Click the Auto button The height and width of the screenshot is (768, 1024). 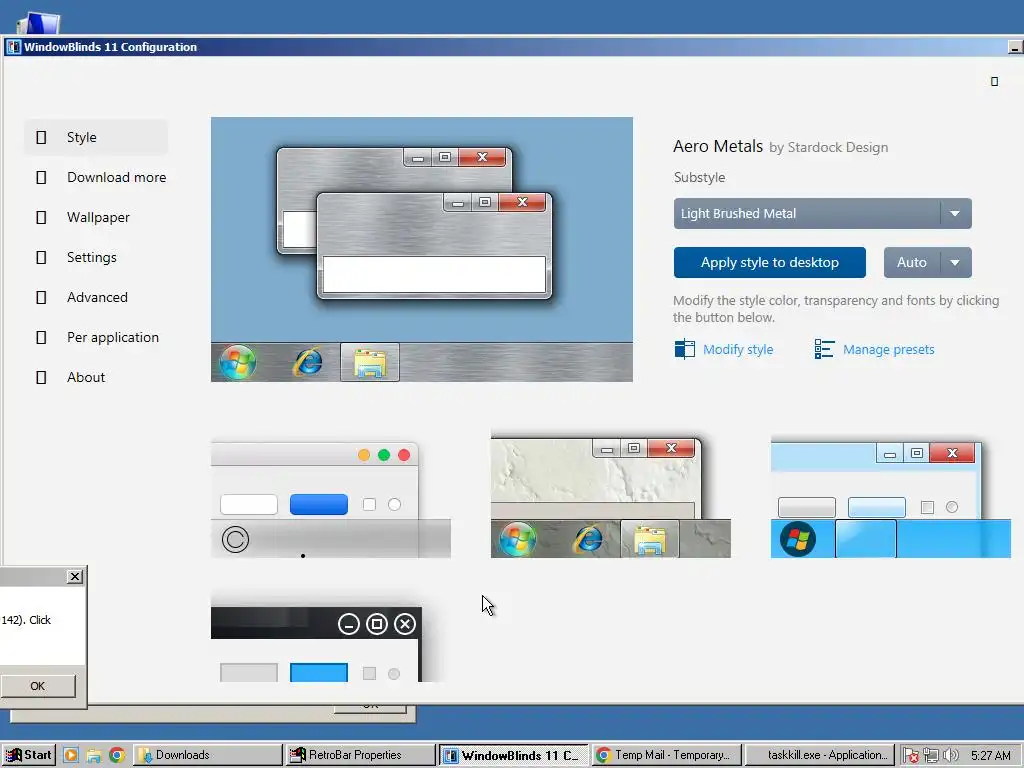click(x=912, y=263)
